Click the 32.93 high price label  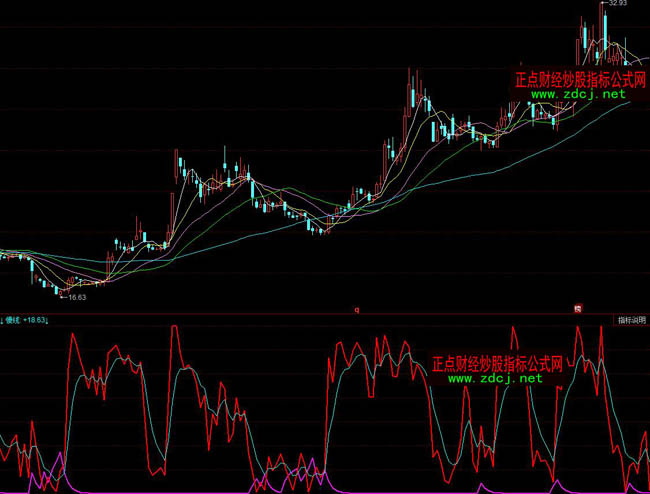(617, 4)
